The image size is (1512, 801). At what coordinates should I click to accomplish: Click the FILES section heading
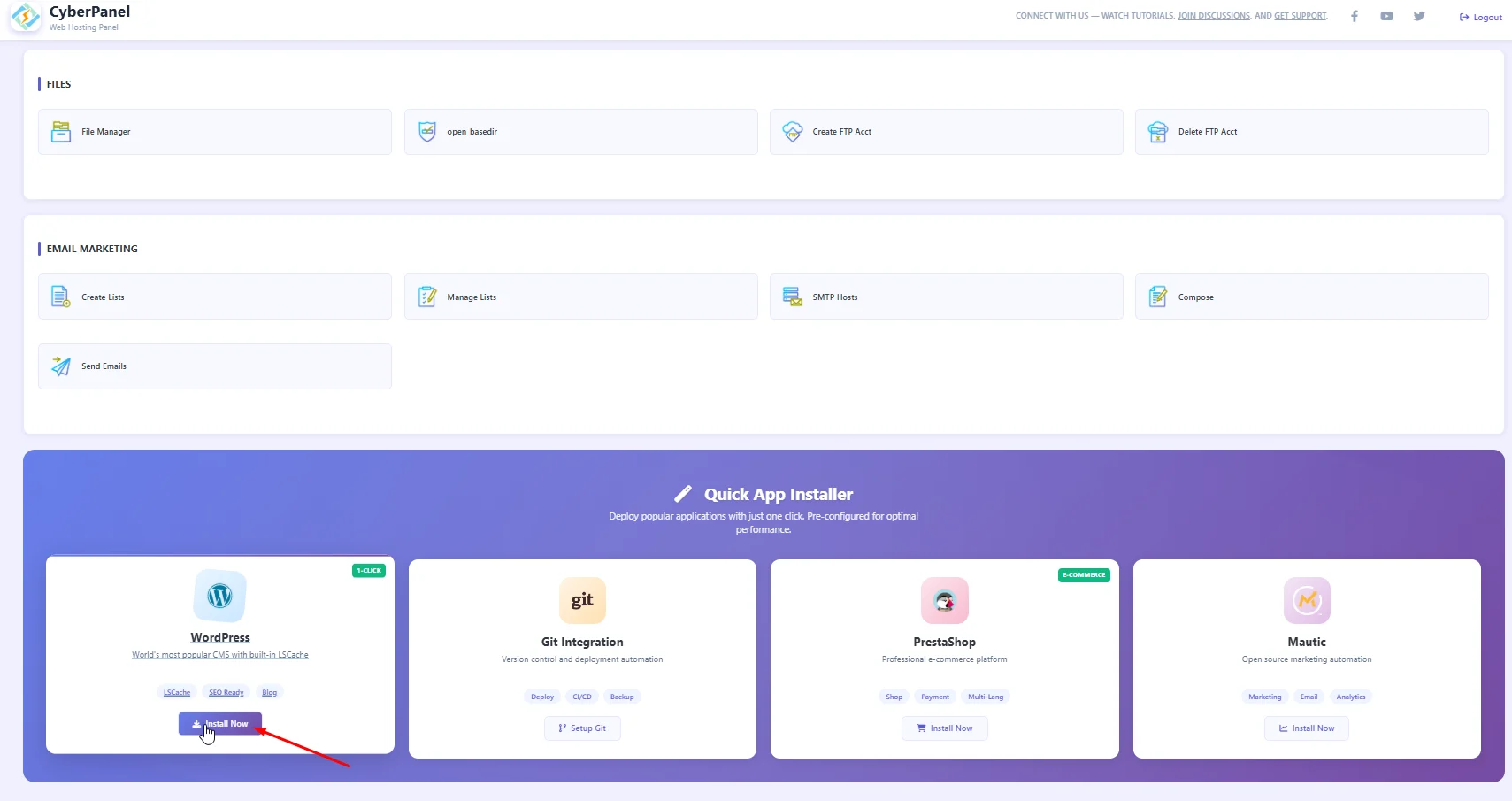(x=58, y=84)
